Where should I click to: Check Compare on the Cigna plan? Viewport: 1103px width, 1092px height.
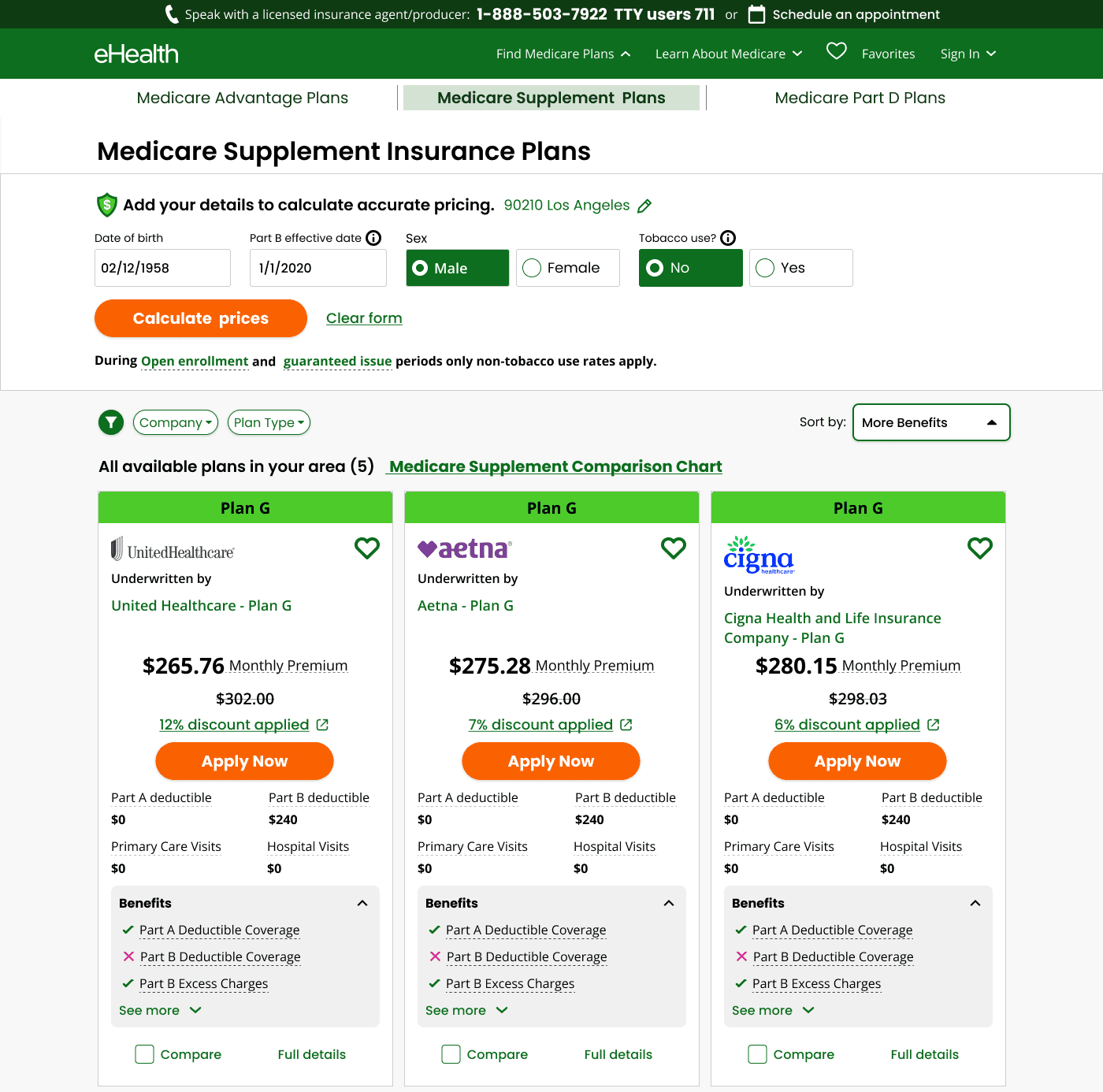click(757, 1054)
